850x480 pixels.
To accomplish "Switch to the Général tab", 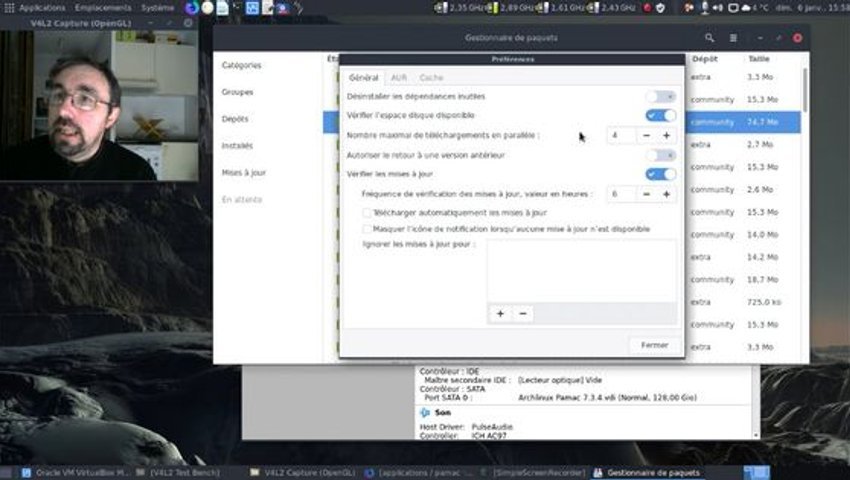I will click(363, 78).
